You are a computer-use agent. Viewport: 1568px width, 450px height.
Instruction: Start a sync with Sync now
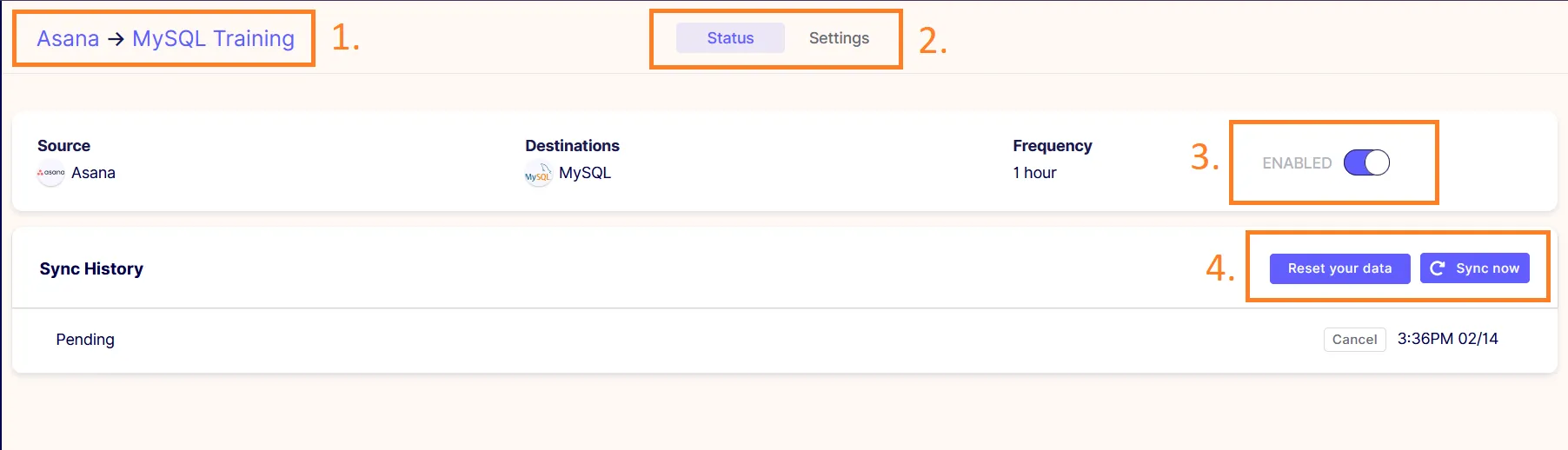coord(1474,268)
